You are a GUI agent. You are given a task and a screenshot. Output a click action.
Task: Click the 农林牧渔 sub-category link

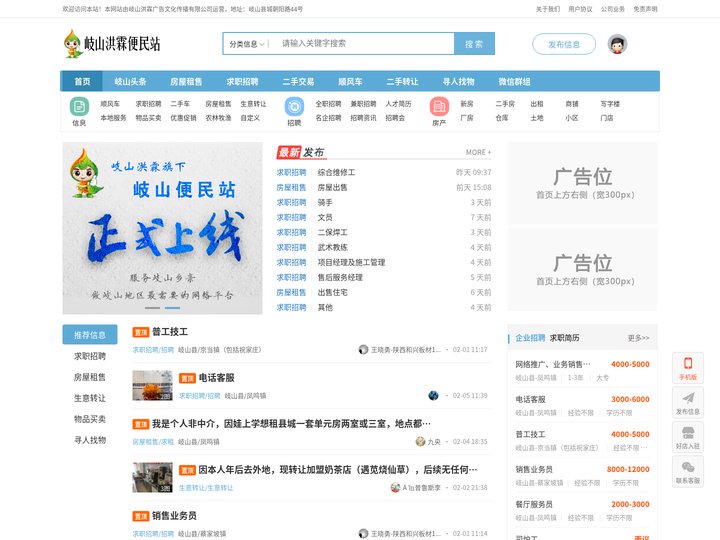(x=218, y=118)
